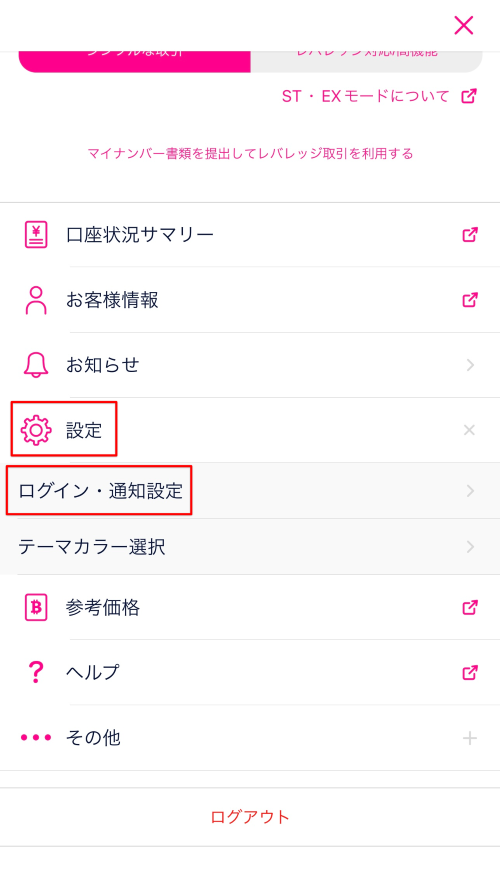
Task: Close the menu with the pink X
Action: [x=463, y=25]
